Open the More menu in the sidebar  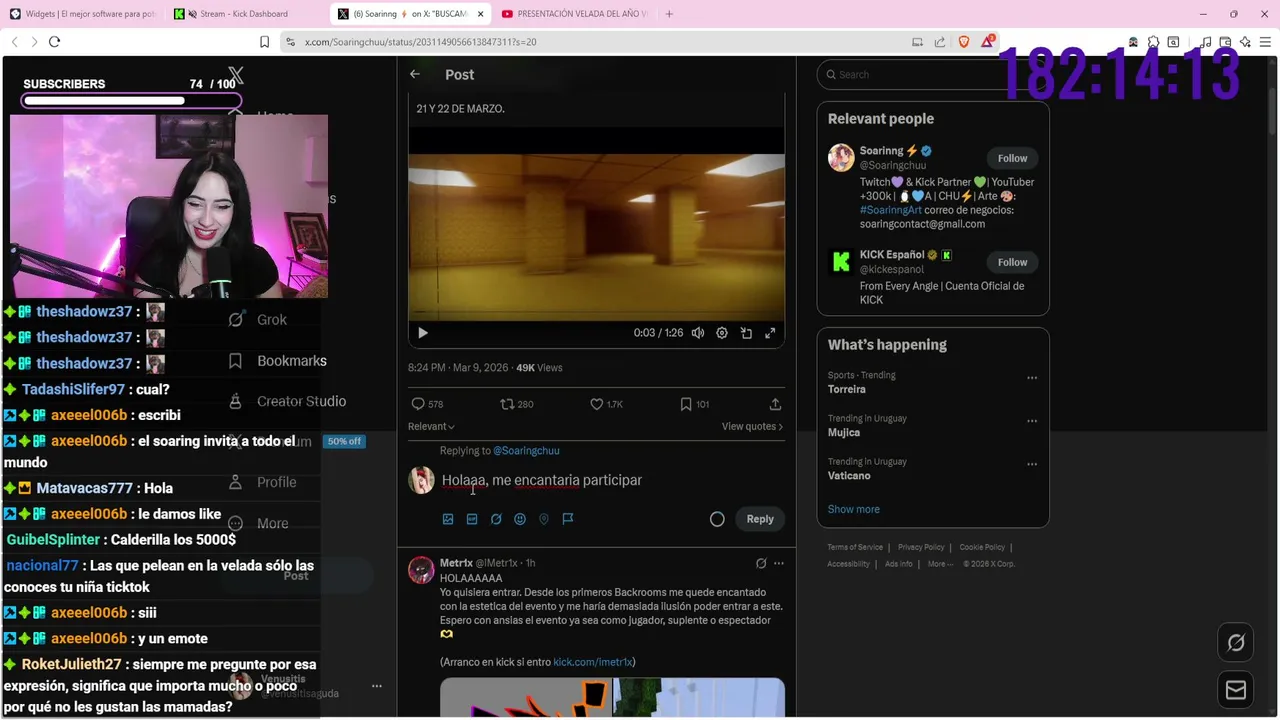(x=258, y=523)
